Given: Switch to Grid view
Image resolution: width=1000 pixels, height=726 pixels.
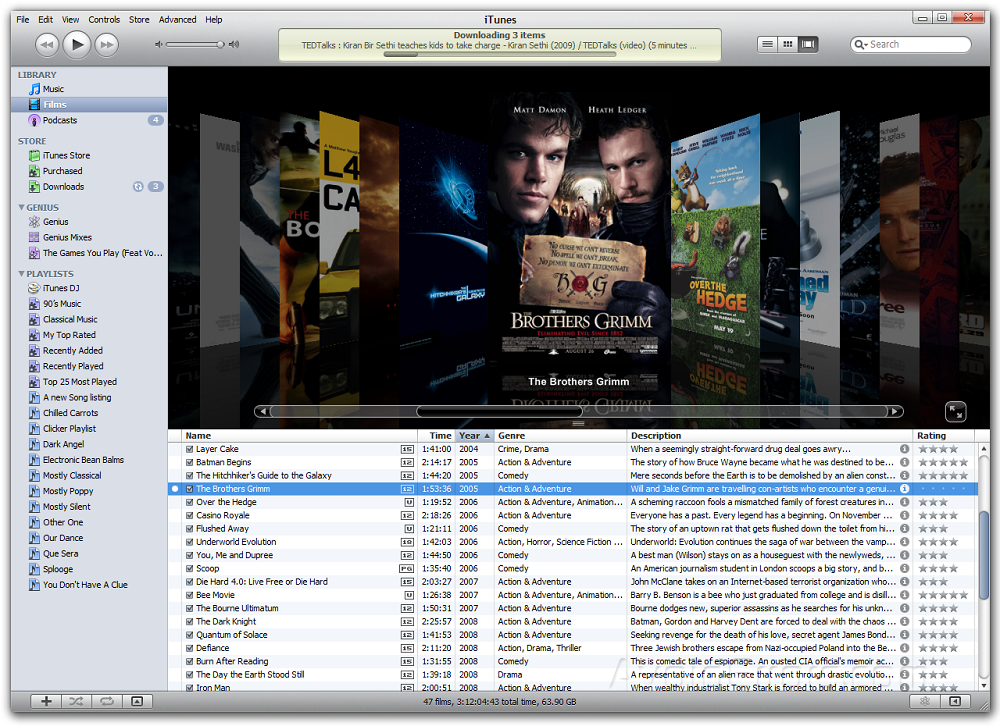Looking at the screenshot, I should 789,44.
